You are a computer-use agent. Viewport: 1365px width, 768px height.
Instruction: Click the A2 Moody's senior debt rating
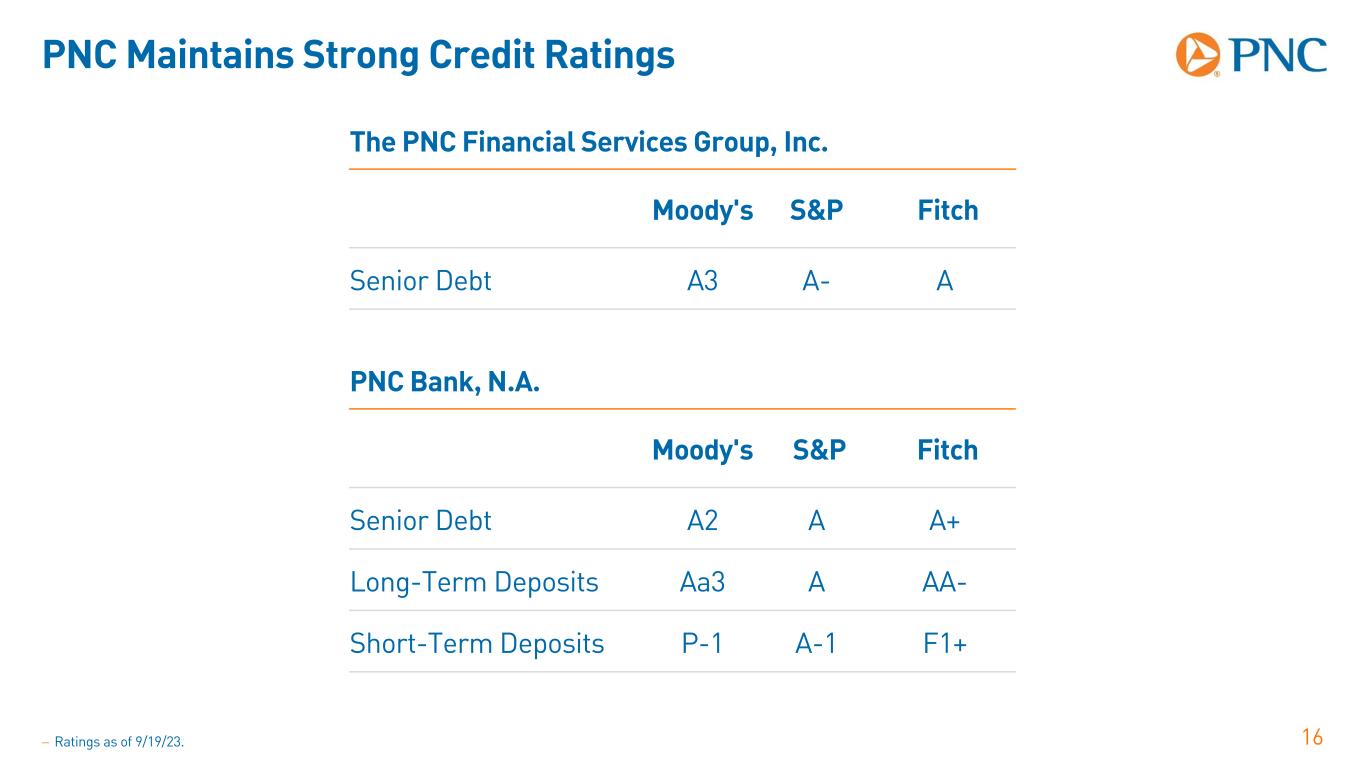coord(702,521)
